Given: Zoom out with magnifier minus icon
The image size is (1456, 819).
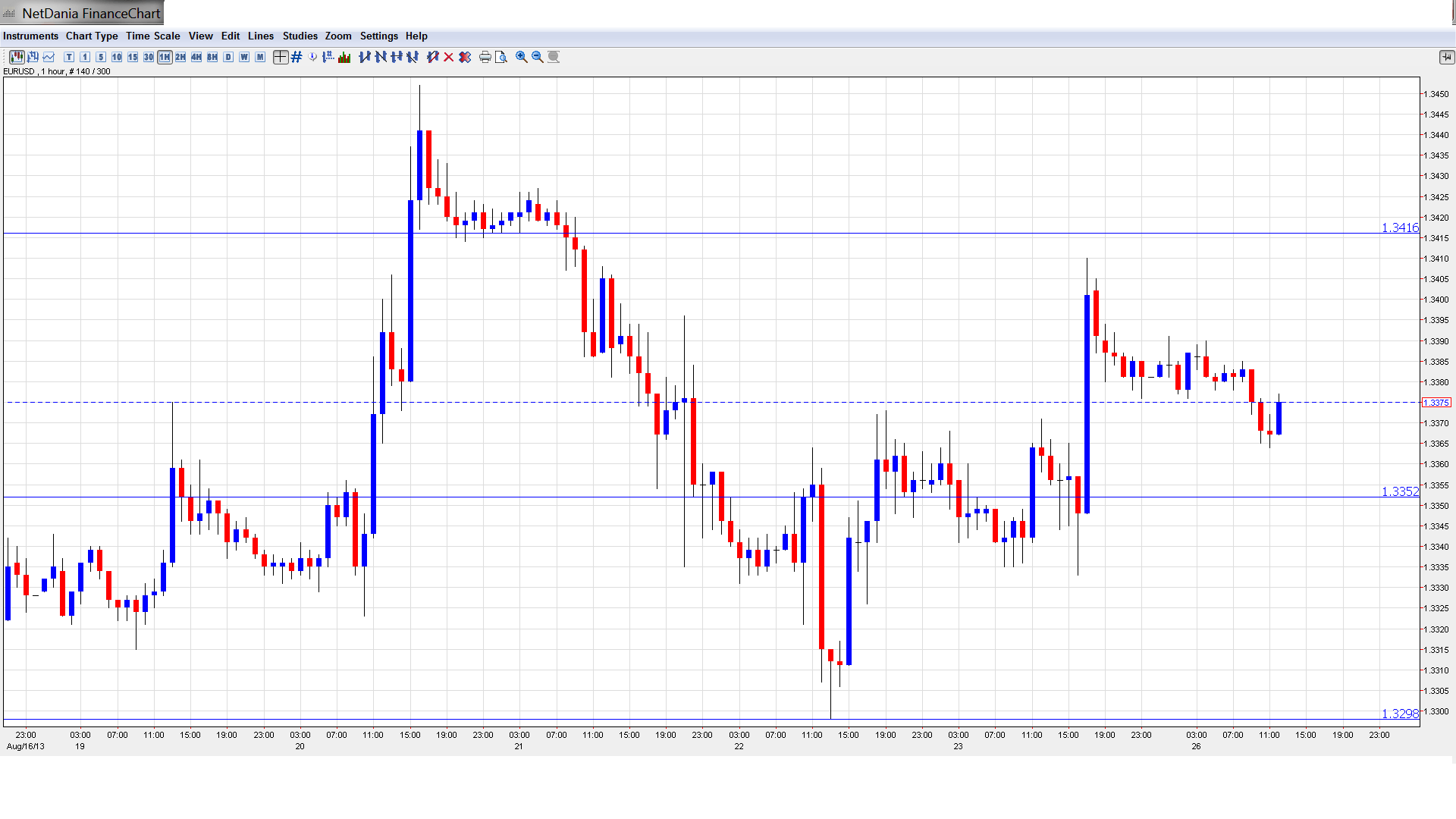Looking at the screenshot, I should click(x=538, y=57).
